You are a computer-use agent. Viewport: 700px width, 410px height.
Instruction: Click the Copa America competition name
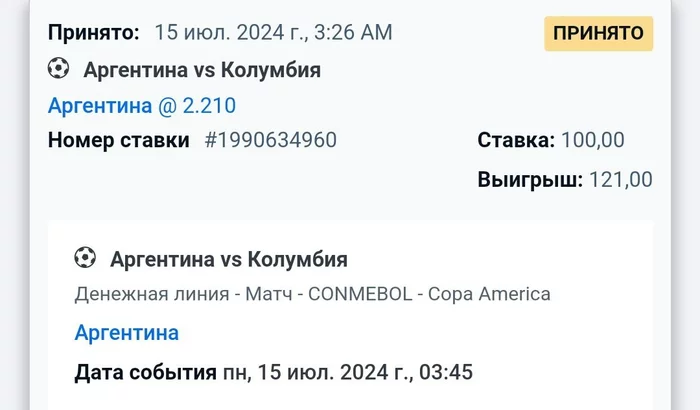pos(489,294)
